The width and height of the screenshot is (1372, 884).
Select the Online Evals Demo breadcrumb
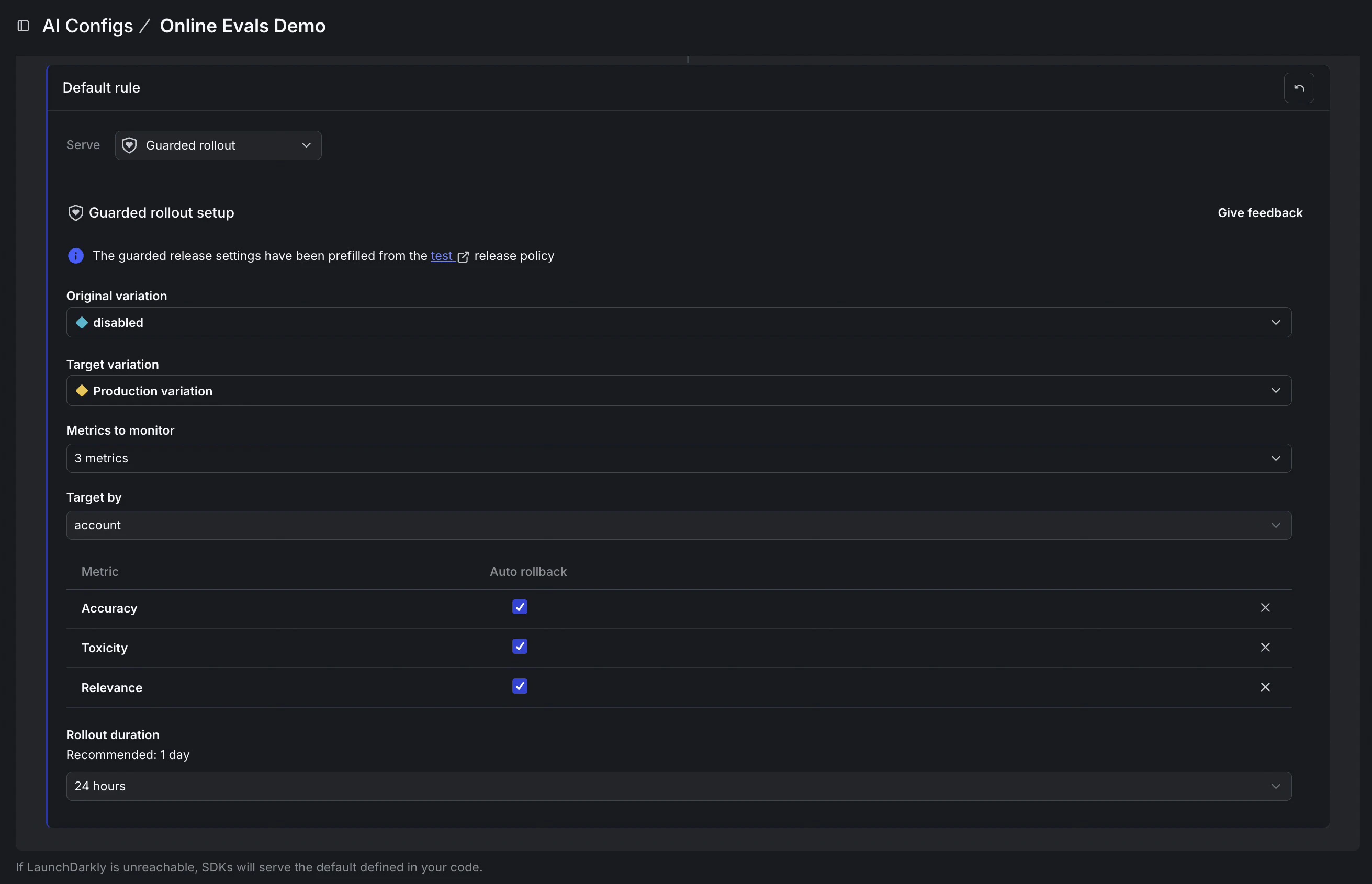pos(243,25)
